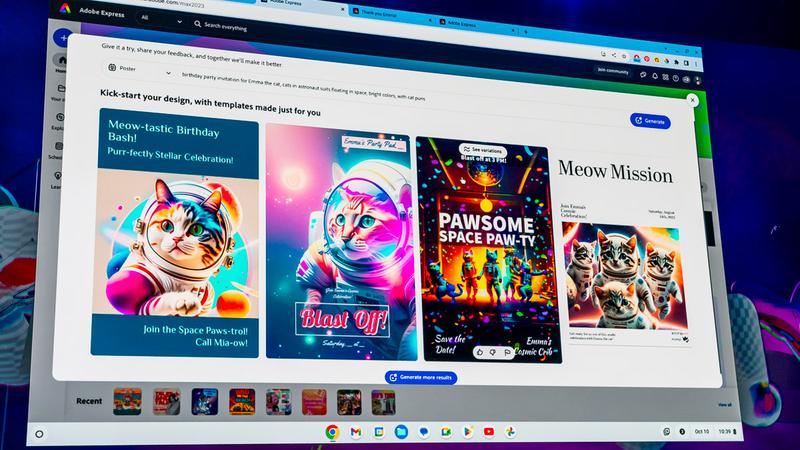
Task: Open Gmail from the shelf
Action: tap(356, 432)
